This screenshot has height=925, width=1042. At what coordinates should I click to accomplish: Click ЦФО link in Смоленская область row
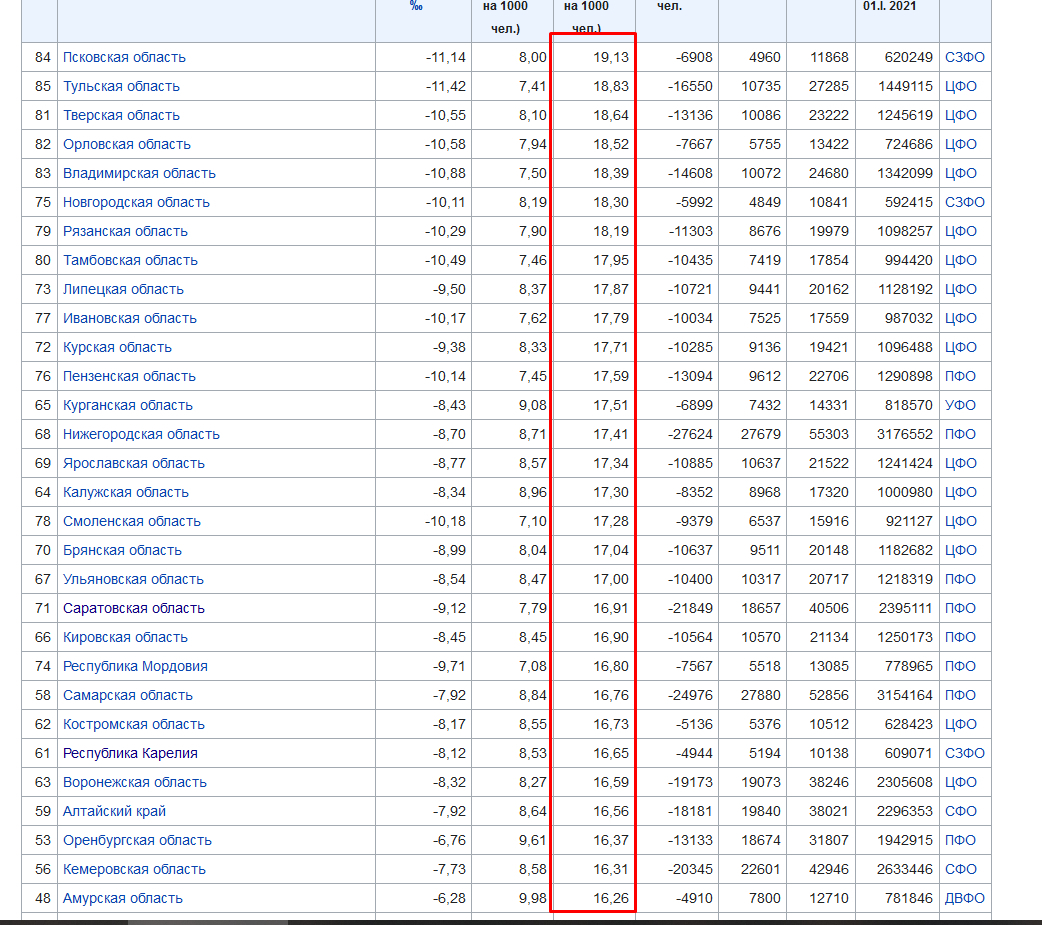(961, 521)
